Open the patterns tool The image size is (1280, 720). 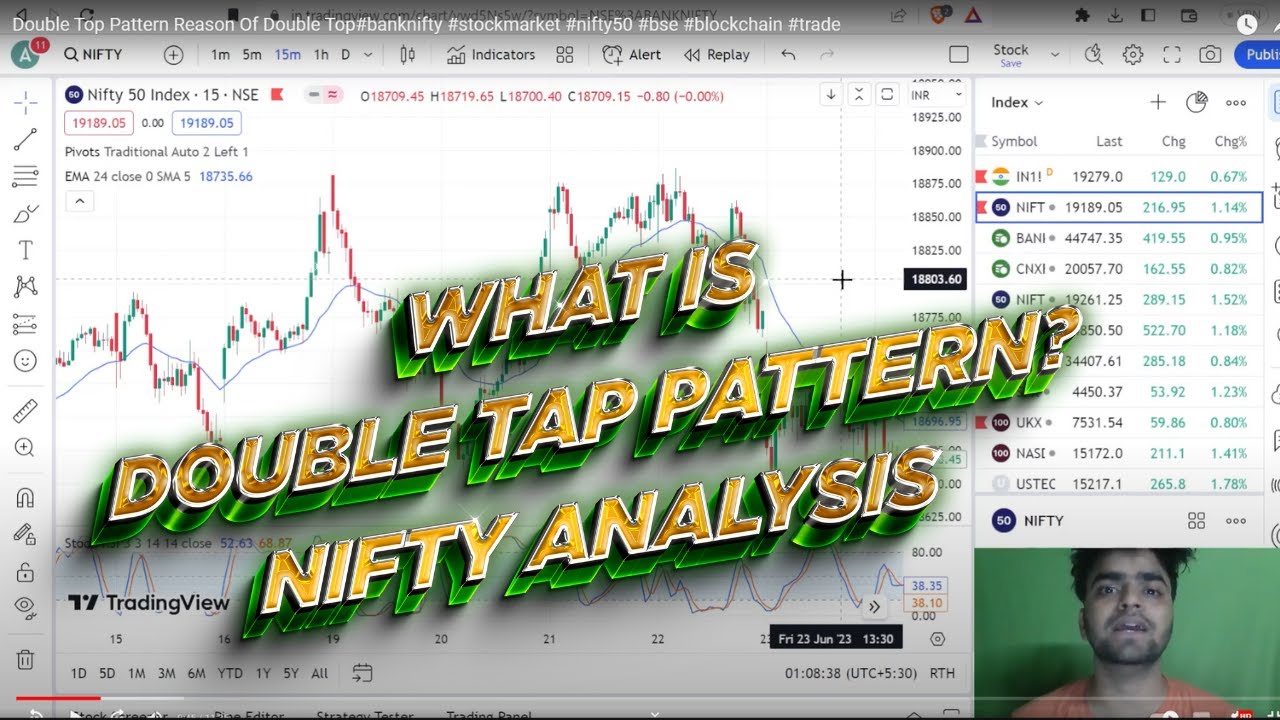click(26, 287)
